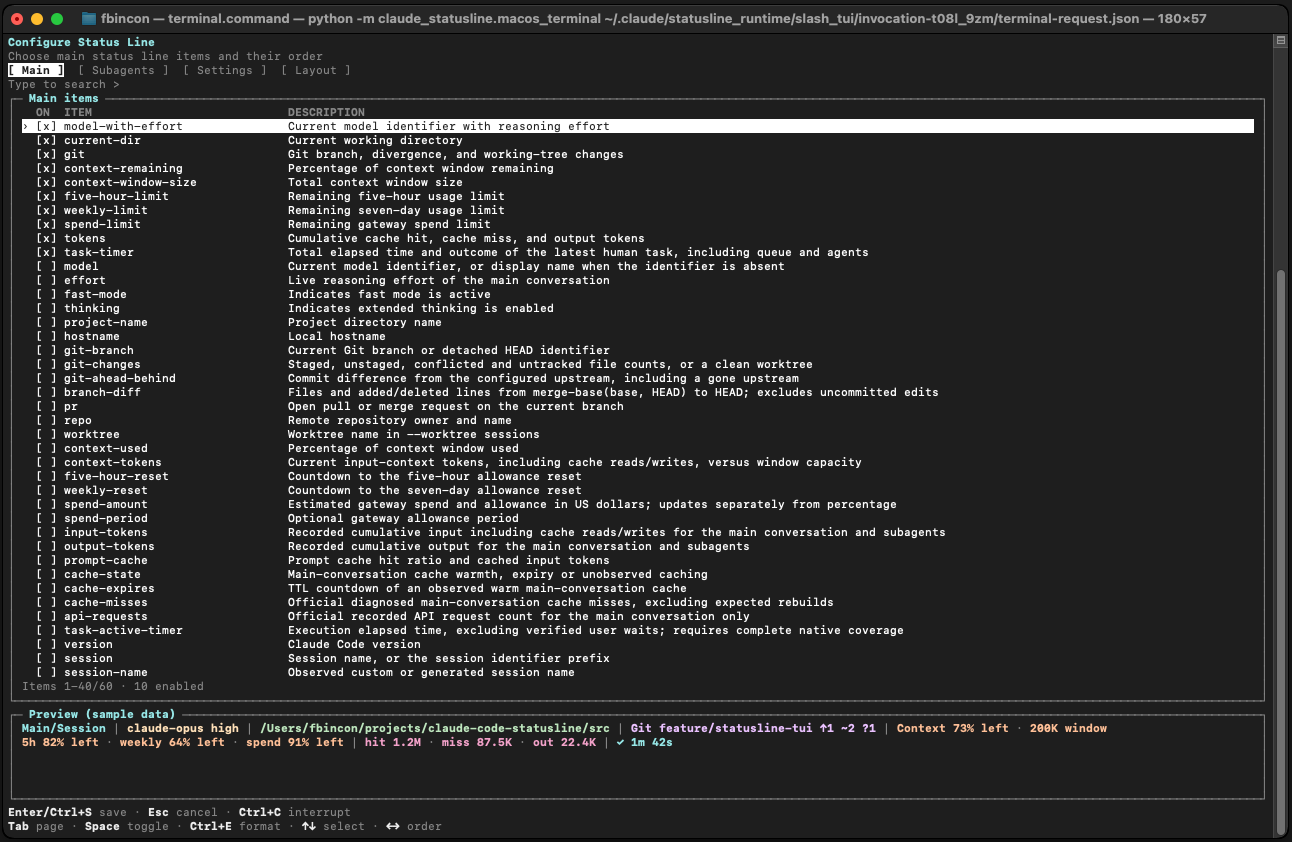Click the branch-diff item name
1292x842 pixels.
(x=102, y=393)
